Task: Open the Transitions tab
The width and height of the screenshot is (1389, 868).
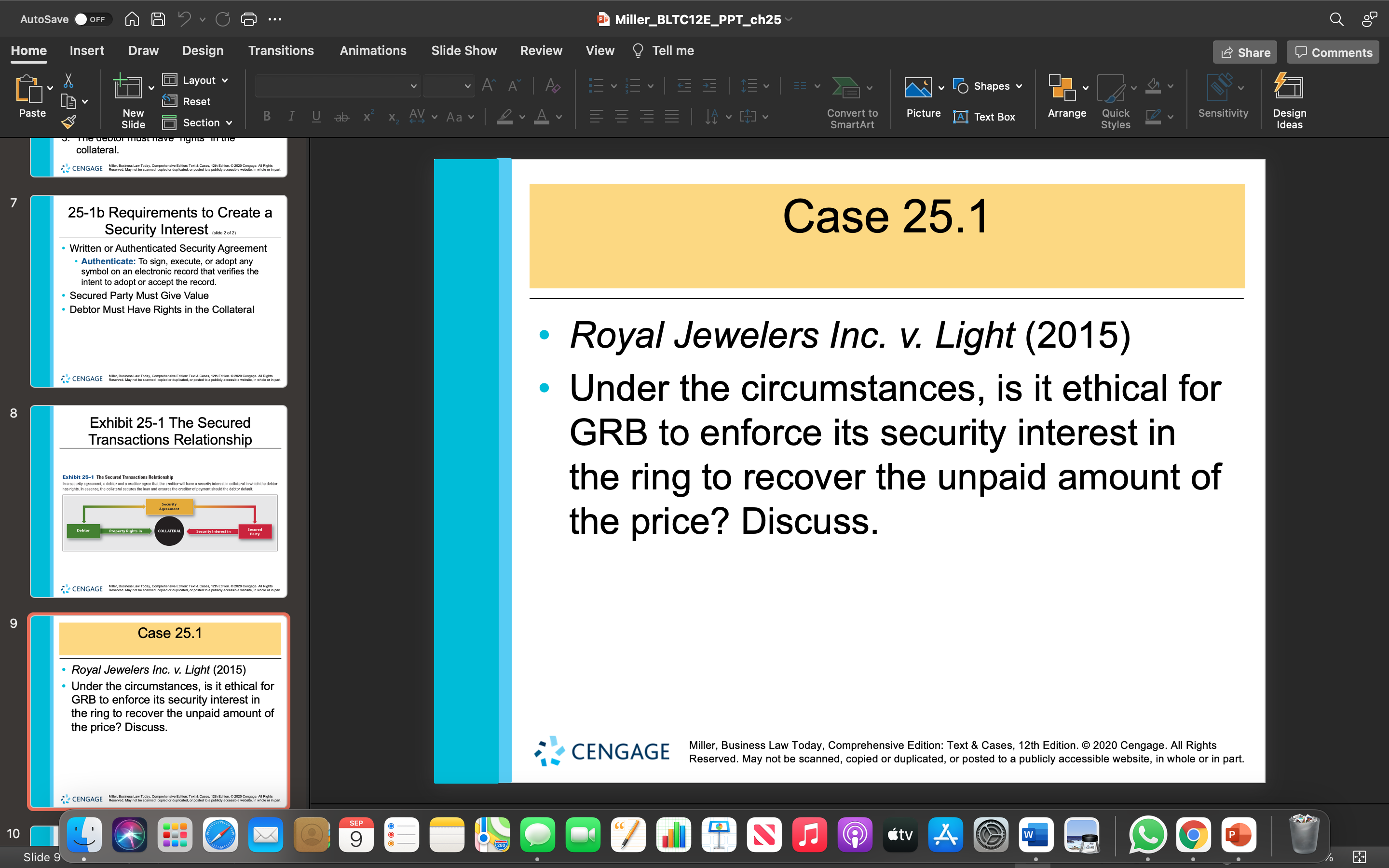Action: coord(281,51)
